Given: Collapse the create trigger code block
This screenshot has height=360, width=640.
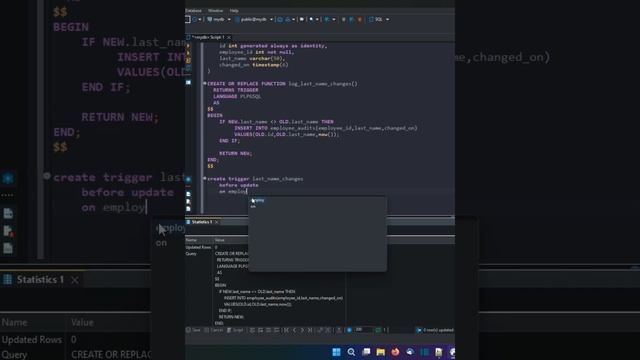Looking at the screenshot, I should pos(205,179).
